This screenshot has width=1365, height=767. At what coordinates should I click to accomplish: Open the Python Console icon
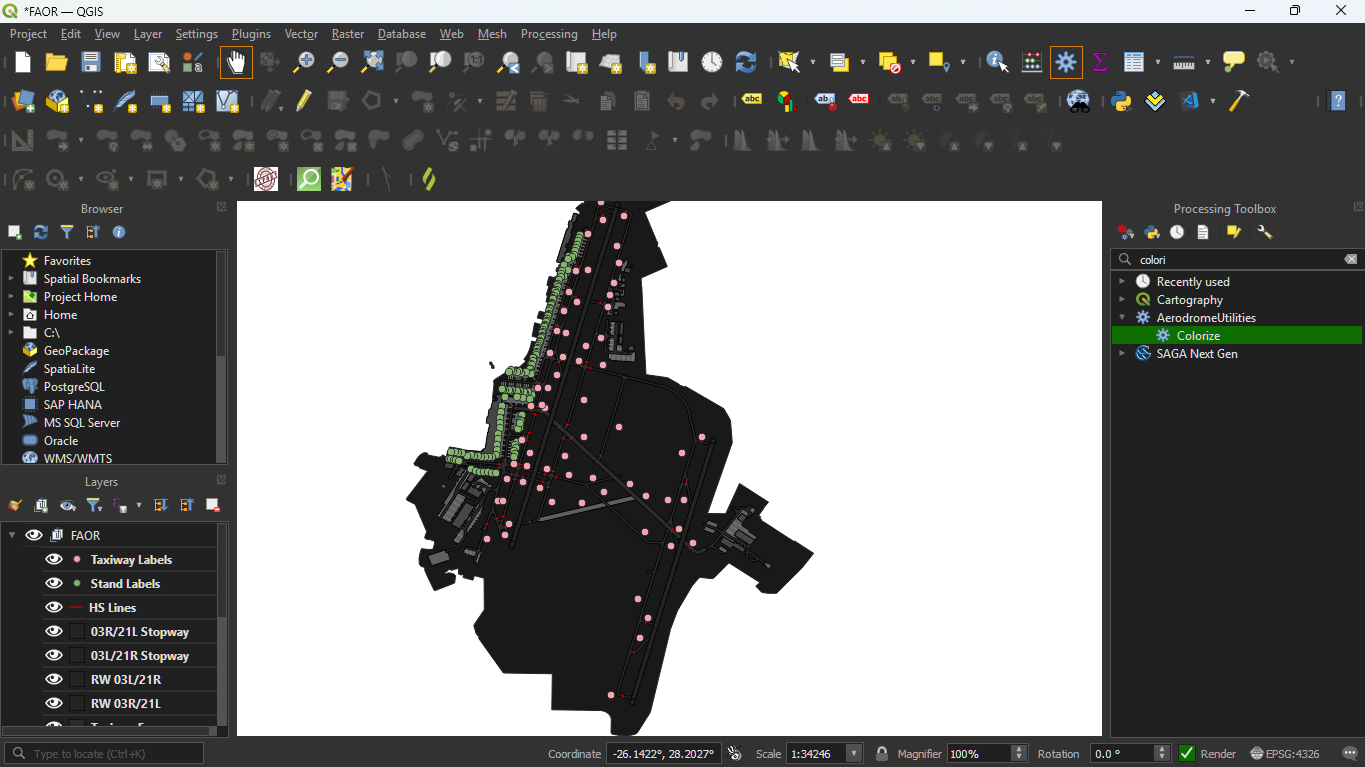coord(1121,101)
